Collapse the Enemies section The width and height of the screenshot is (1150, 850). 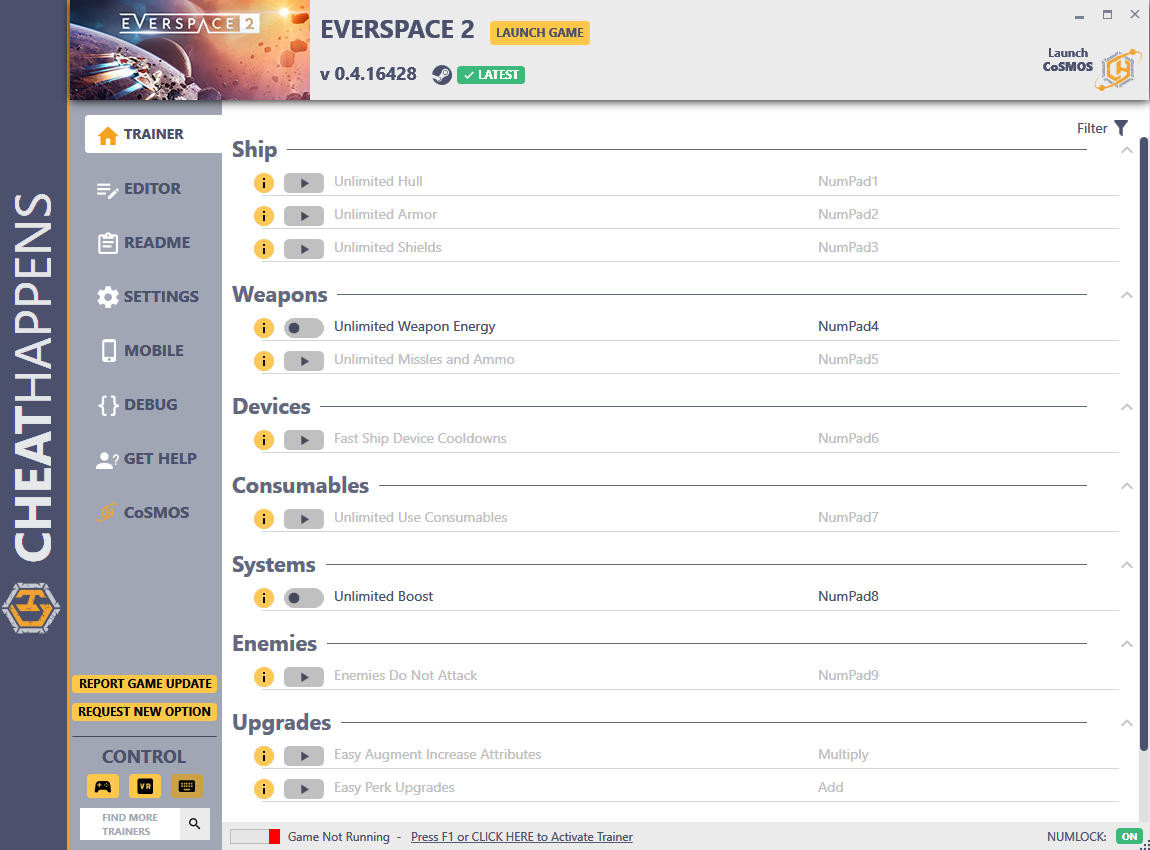pyautogui.click(x=1127, y=644)
